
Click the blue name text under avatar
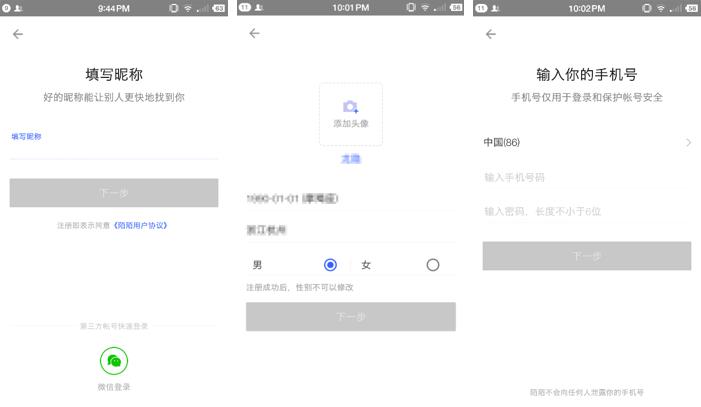coord(351,159)
